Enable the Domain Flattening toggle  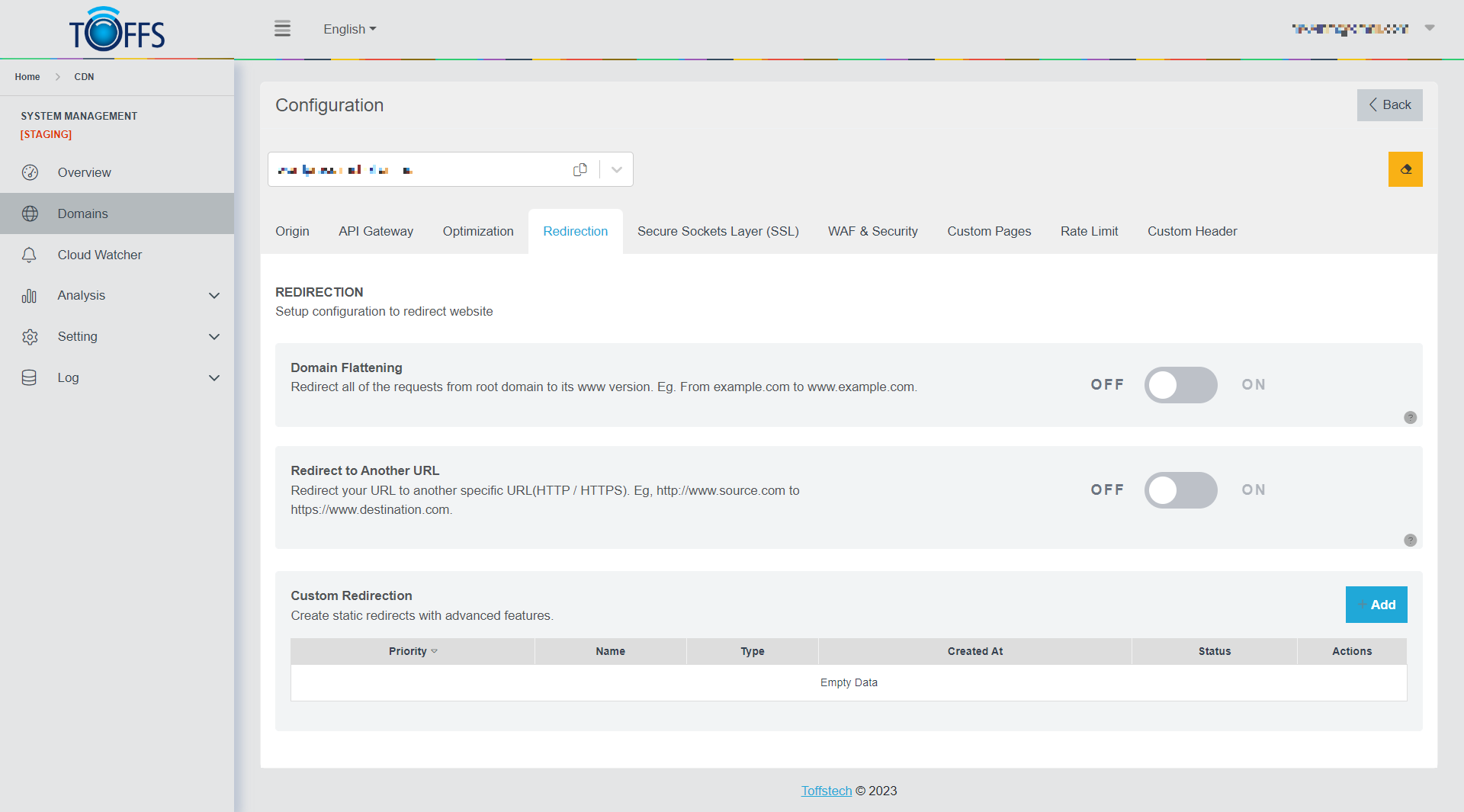coord(1180,385)
